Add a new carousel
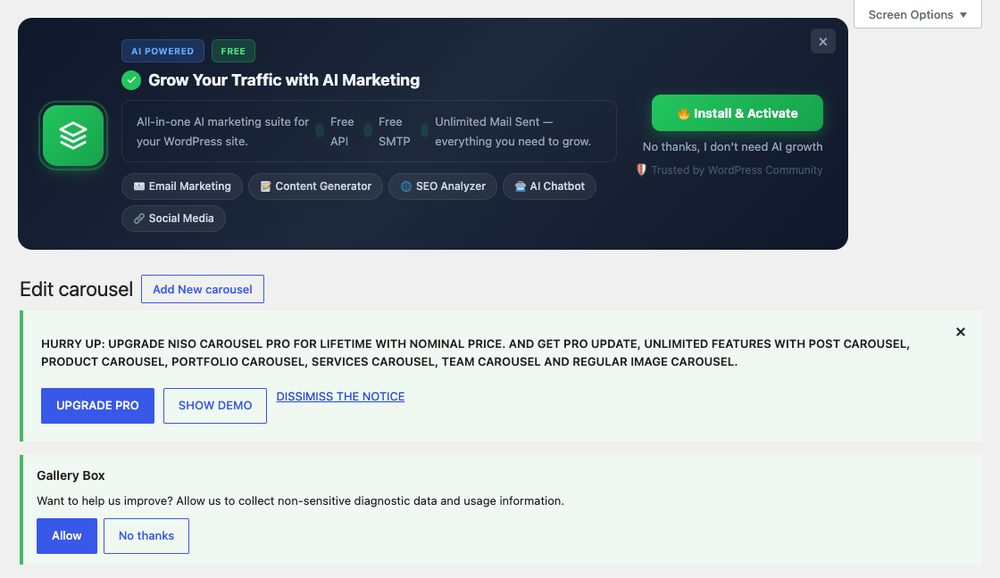 202,289
